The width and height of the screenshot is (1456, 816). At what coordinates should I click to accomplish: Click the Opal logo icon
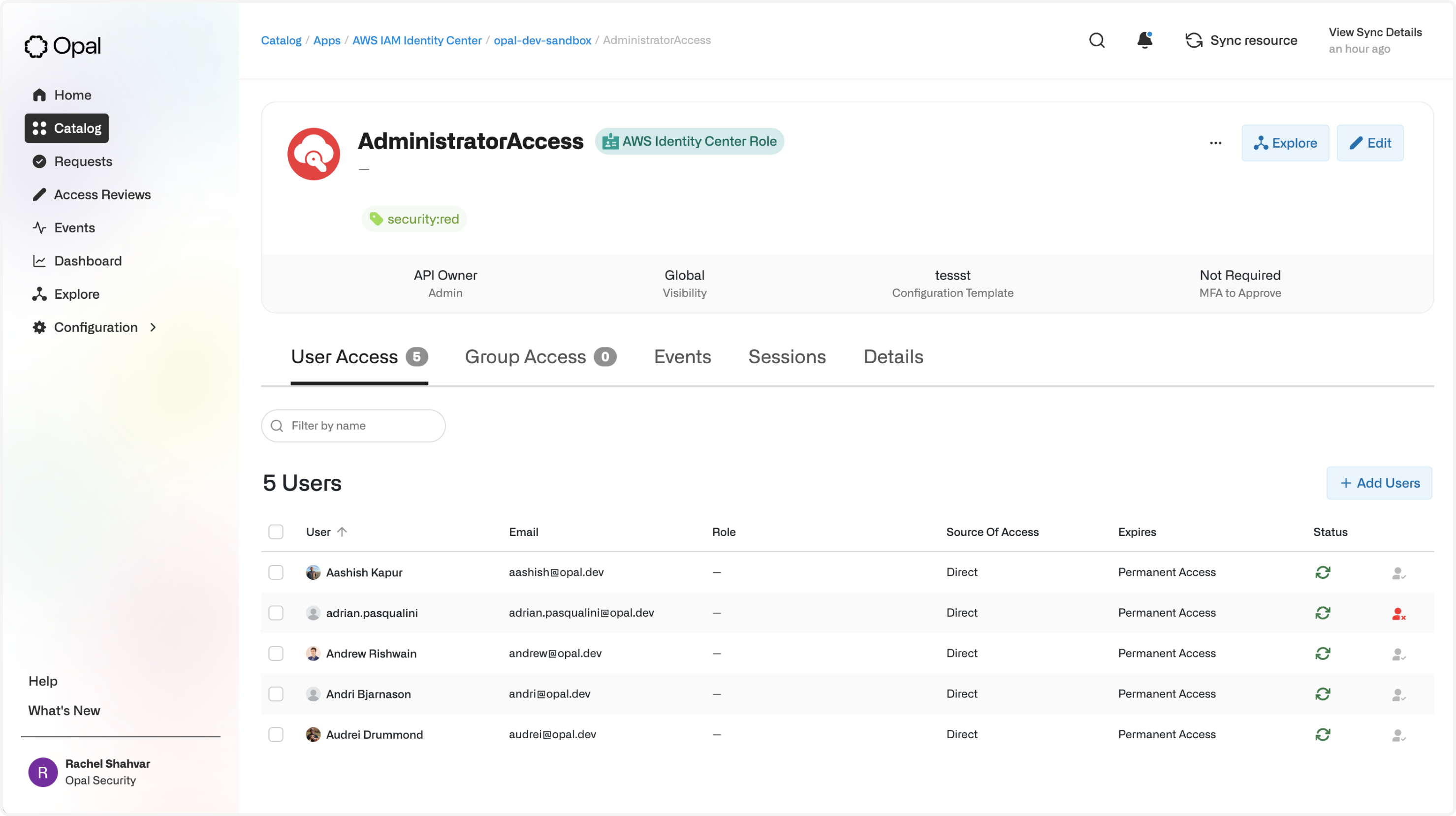pyautogui.click(x=35, y=46)
